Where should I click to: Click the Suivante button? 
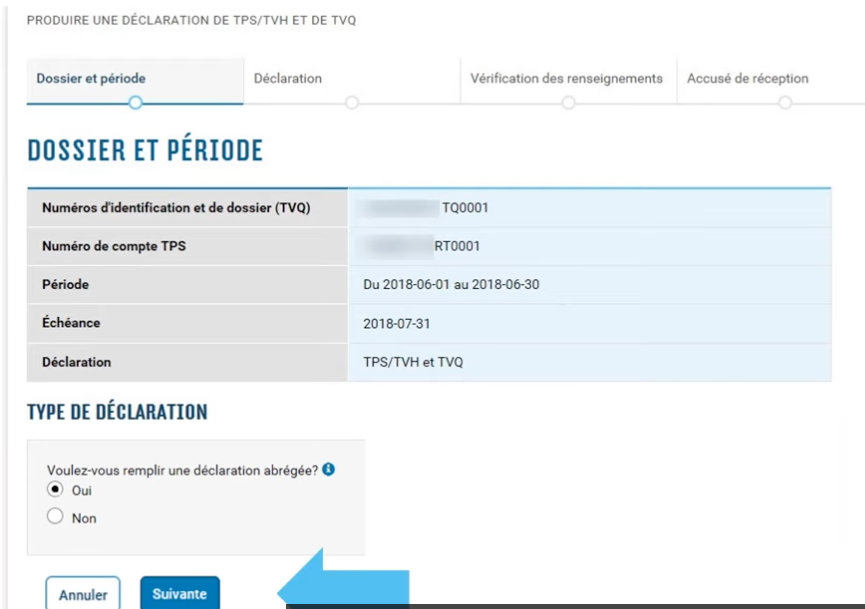[x=179, y=593]
